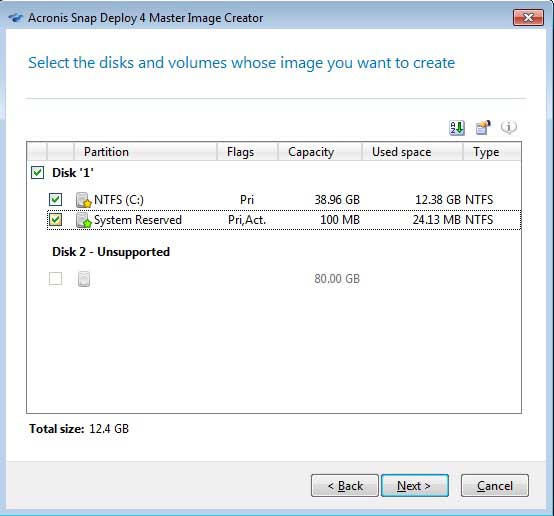This screenshot has width=554, height=516.
Task: Click the Disk '1' label
Action: [x=73, y=173]
